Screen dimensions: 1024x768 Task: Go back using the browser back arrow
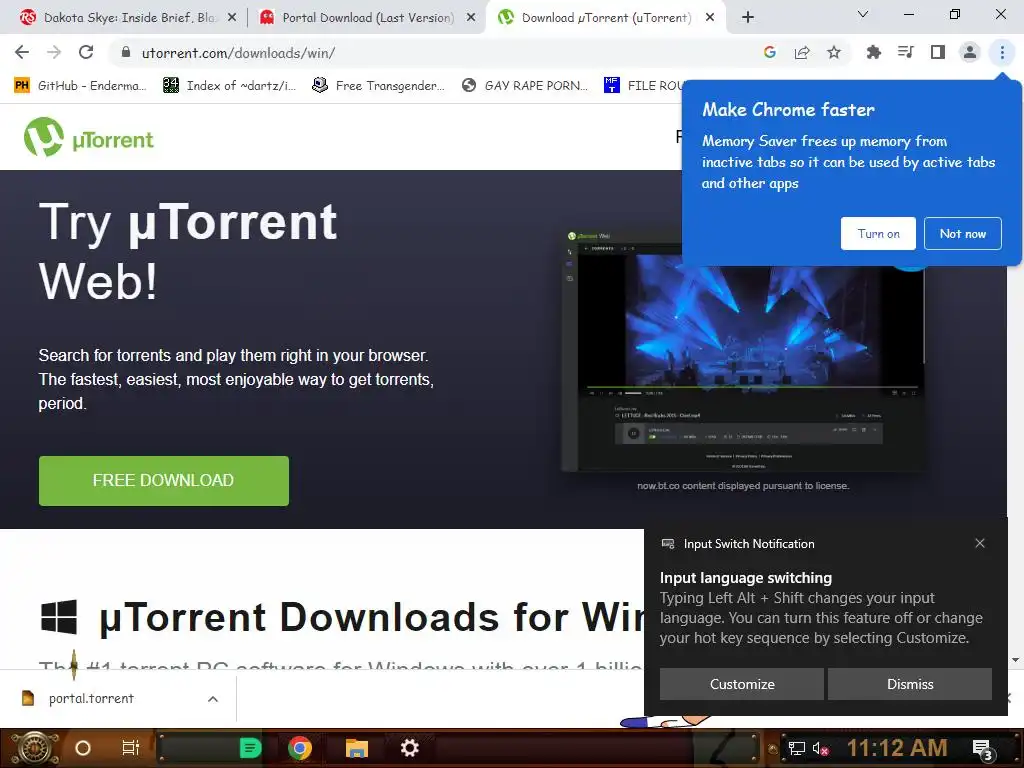22,52
